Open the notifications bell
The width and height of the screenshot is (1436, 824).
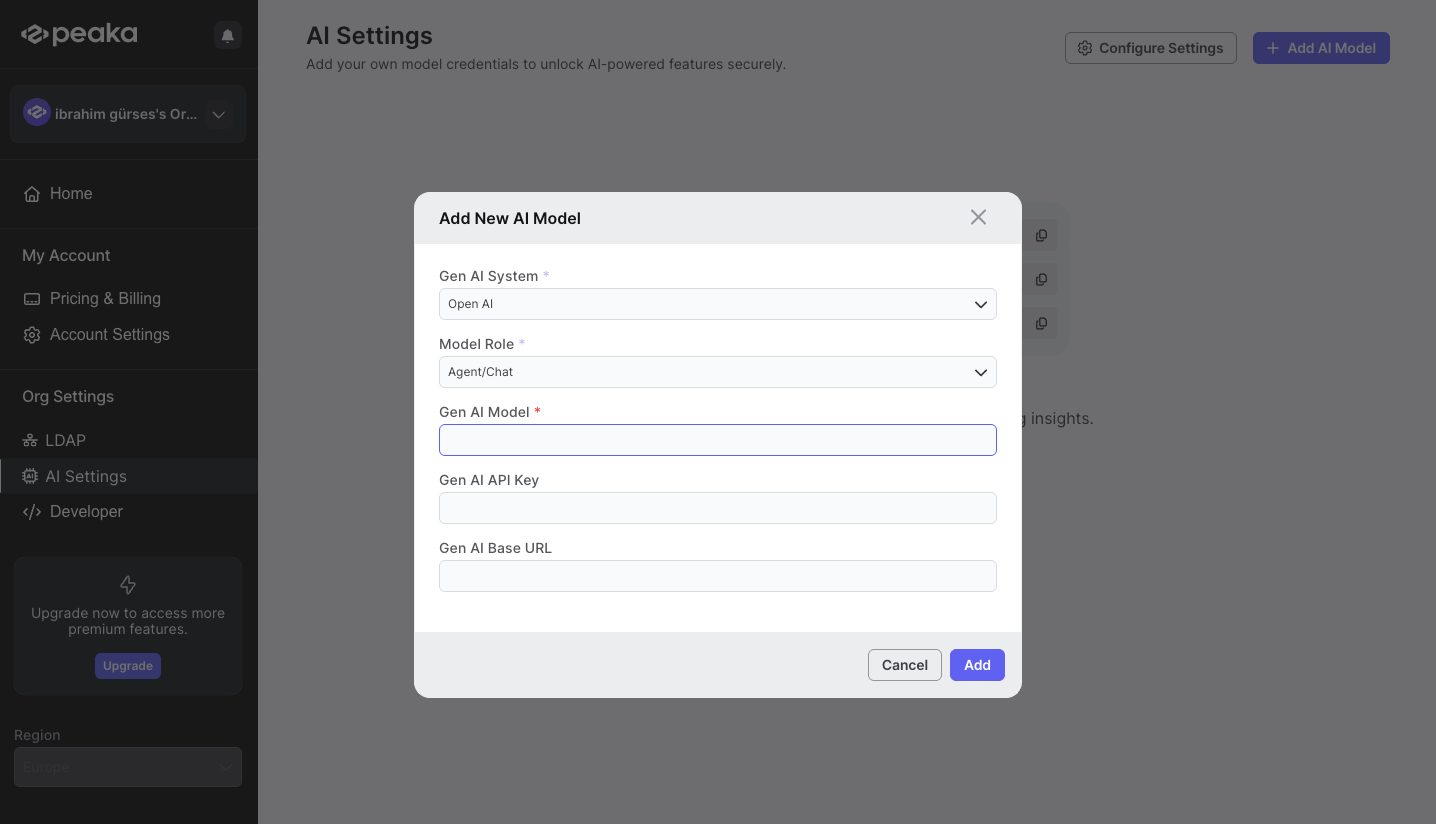coord(228,36)
